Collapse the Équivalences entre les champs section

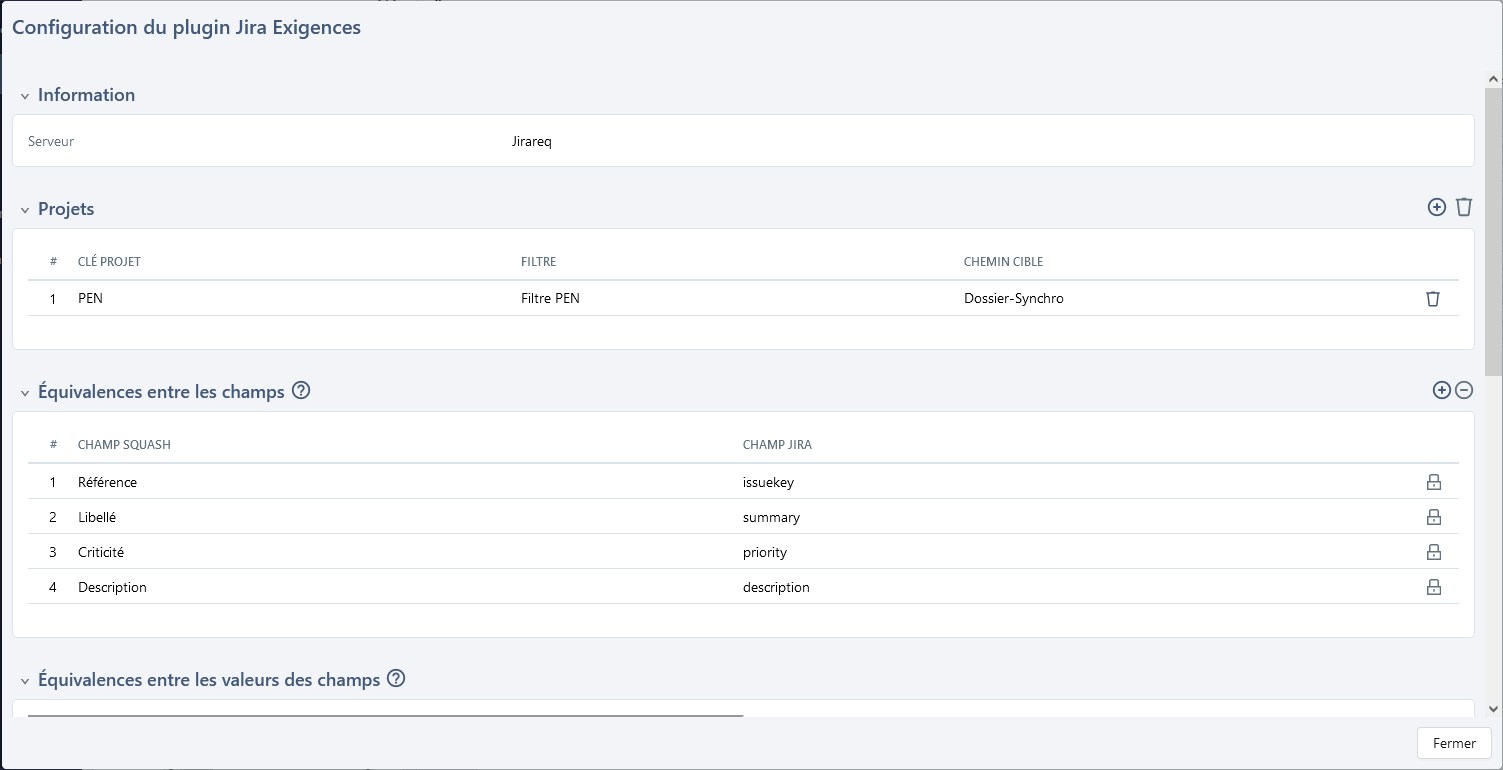point(25,393)
